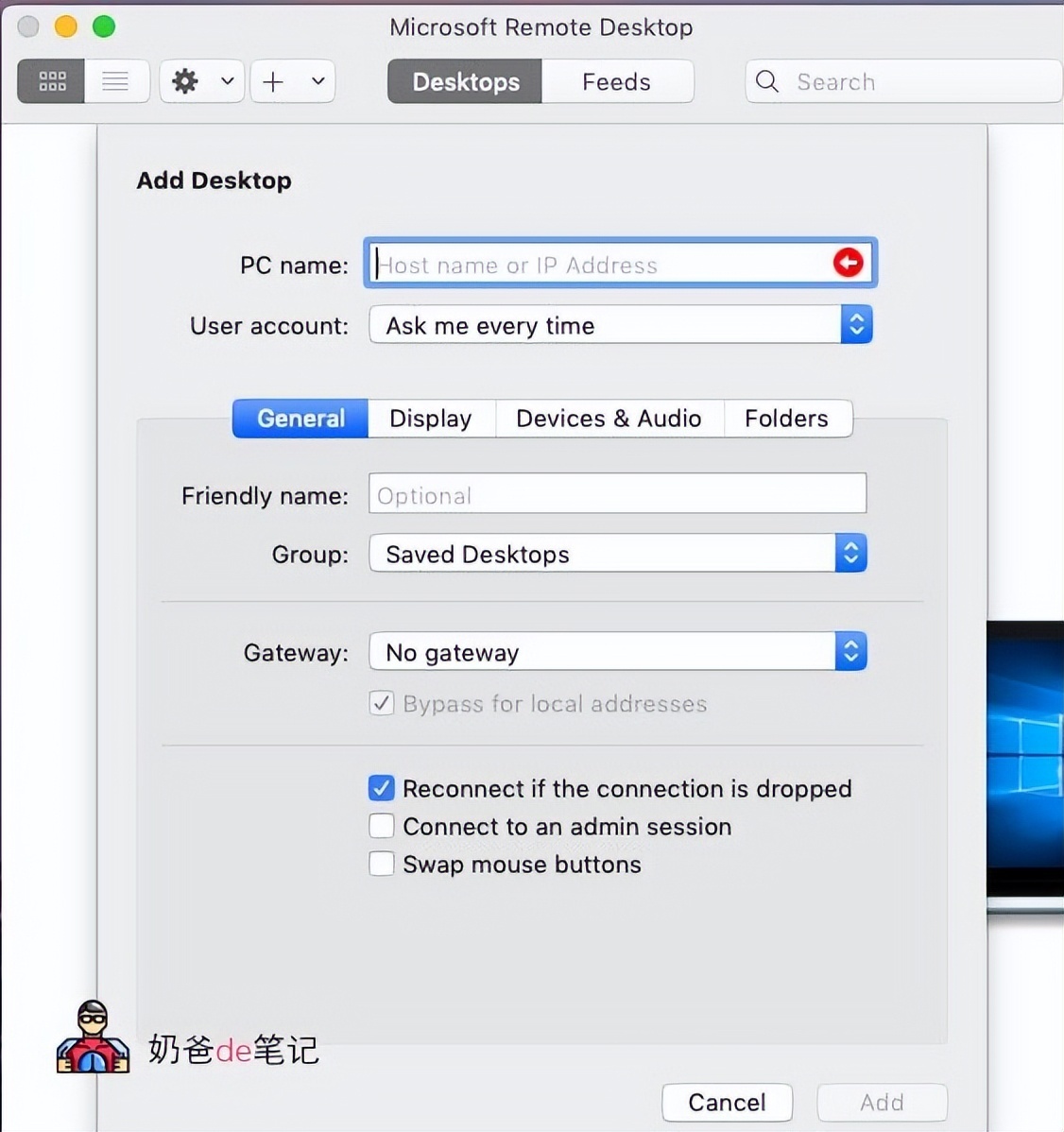
Task: Click the settings gear icon
Action: pos(185,81)
